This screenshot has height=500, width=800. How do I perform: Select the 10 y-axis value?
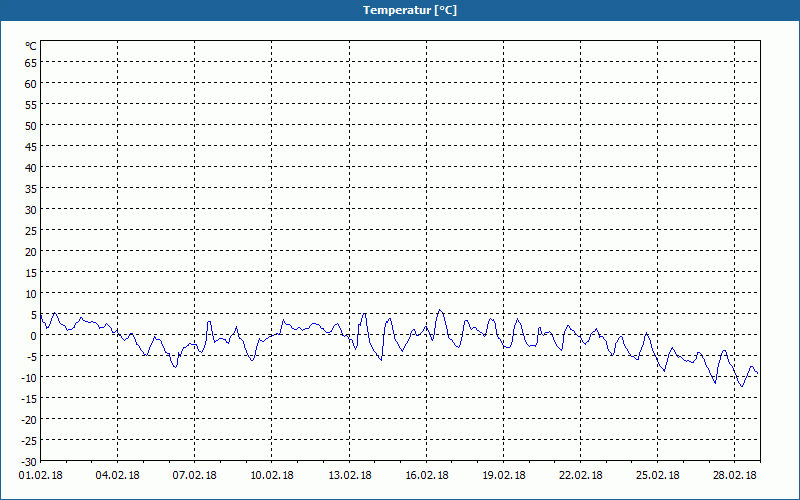pyautogui.click(x=31, y=294)
